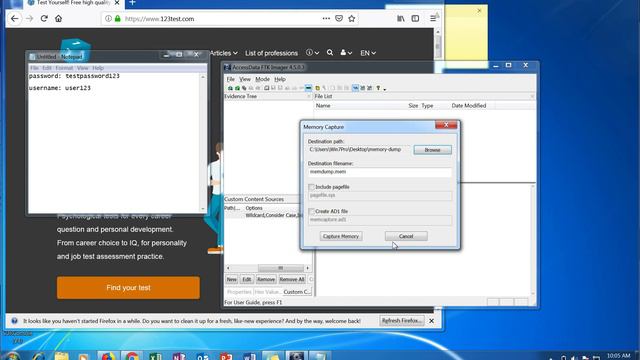Click Custom Content Sources horizontal scrollbar thumb

click(281, 268)
